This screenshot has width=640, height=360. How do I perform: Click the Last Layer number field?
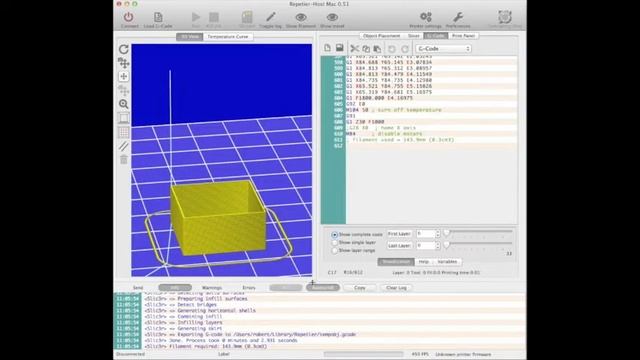425,246
